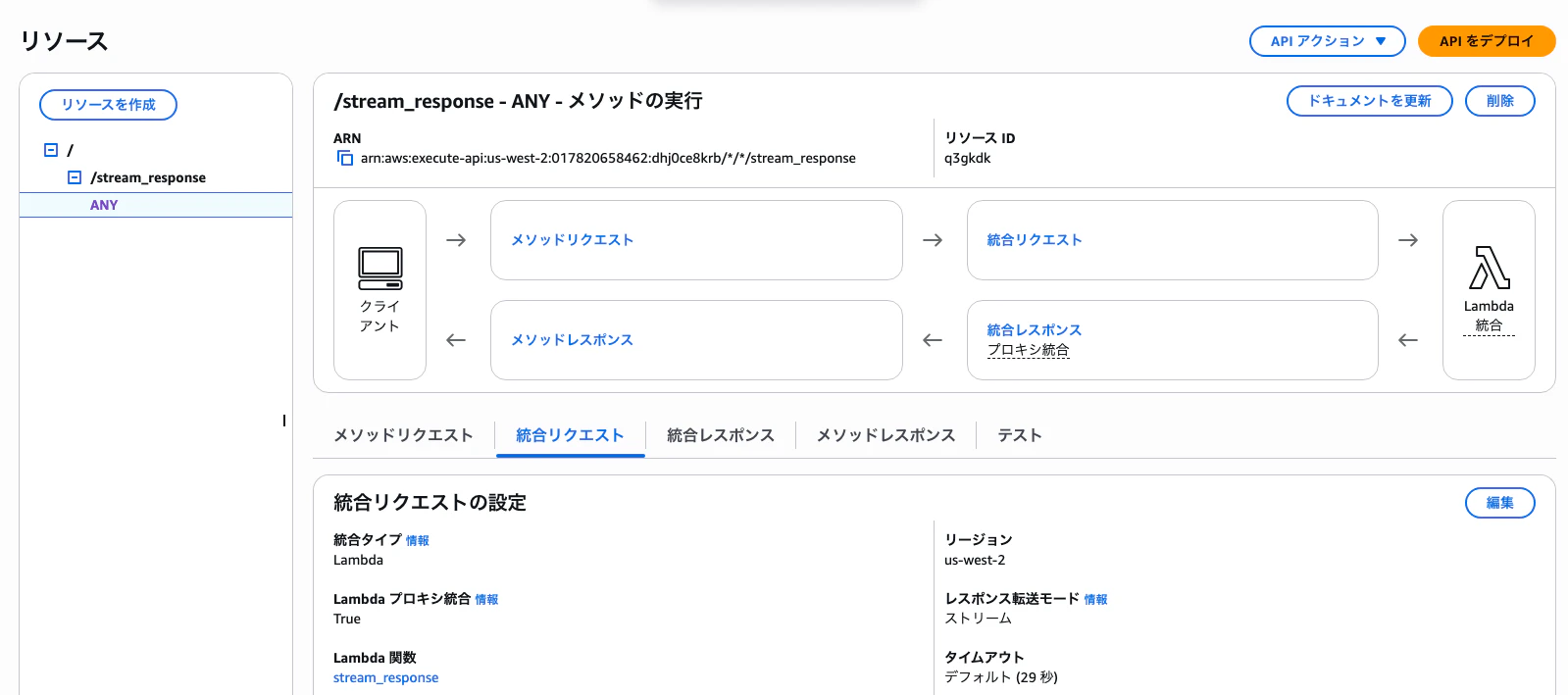This screenshot has width=1568, height=695.
Task: Open the stream_response Lambda function link
Action: (x=385, y=677)
